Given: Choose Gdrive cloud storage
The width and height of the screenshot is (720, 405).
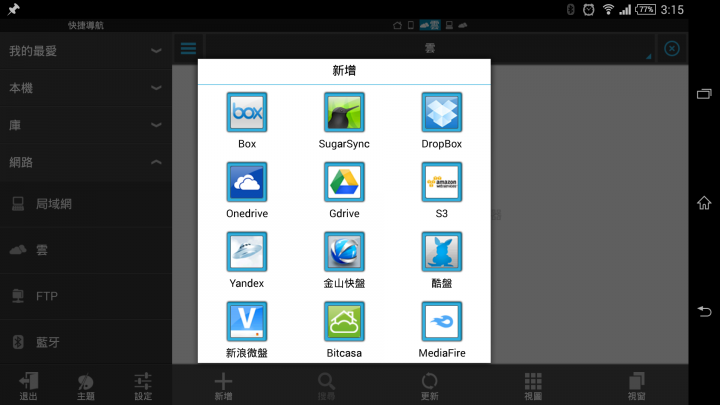Looking at the screenshot, I should pyautogui.click(x=344, y=182).
